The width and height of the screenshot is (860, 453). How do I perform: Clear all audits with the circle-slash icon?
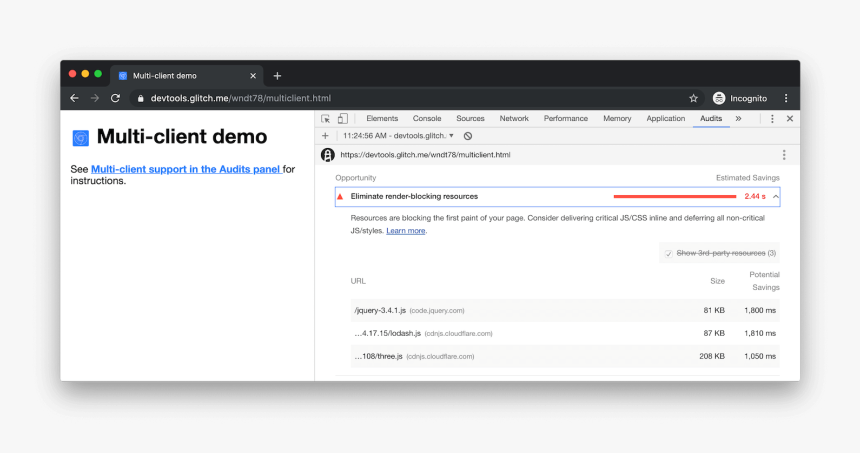tap(468, 136)
